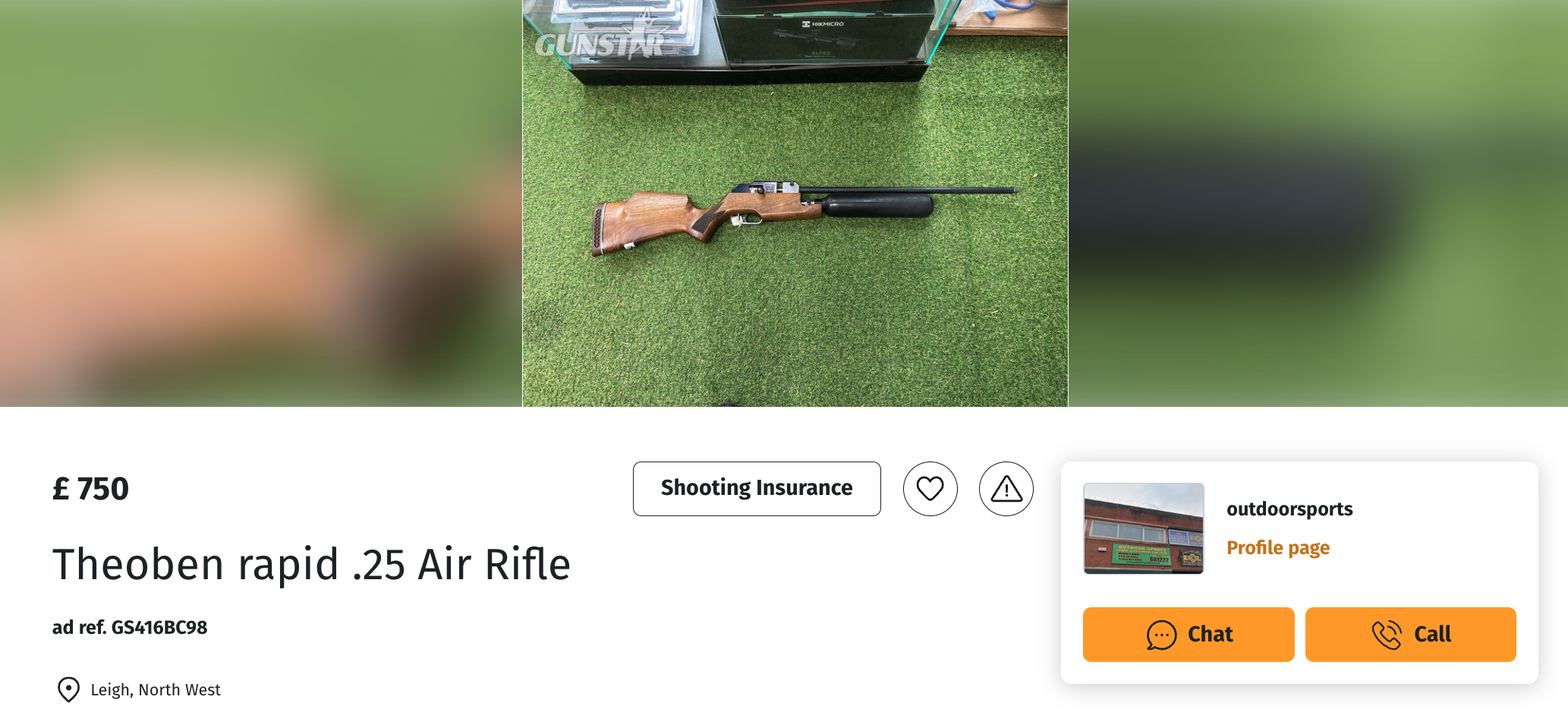Select the ad ref. GS416BC98 text

(130, 627)
